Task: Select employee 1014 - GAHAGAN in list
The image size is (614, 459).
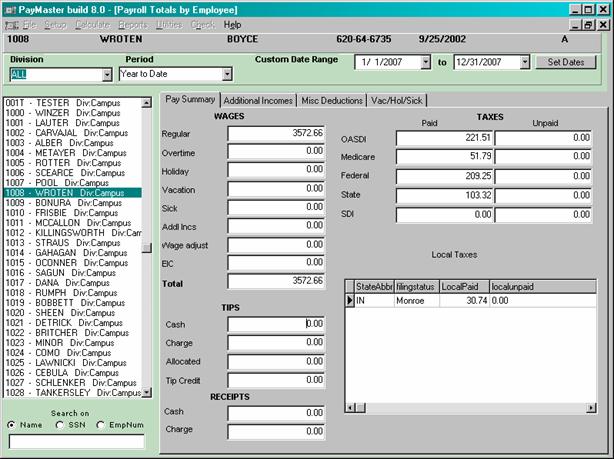Action: coord(72,253)
